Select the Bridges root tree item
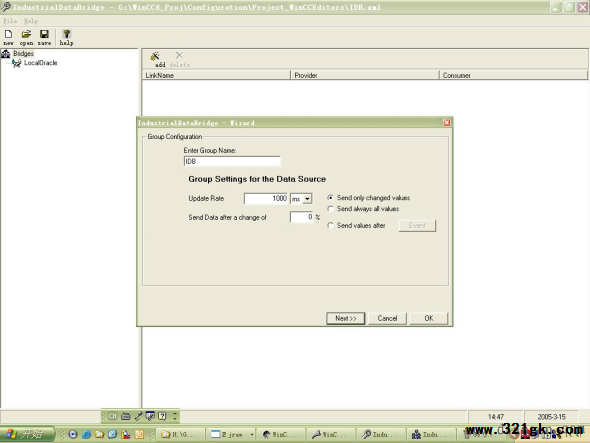 23,53
